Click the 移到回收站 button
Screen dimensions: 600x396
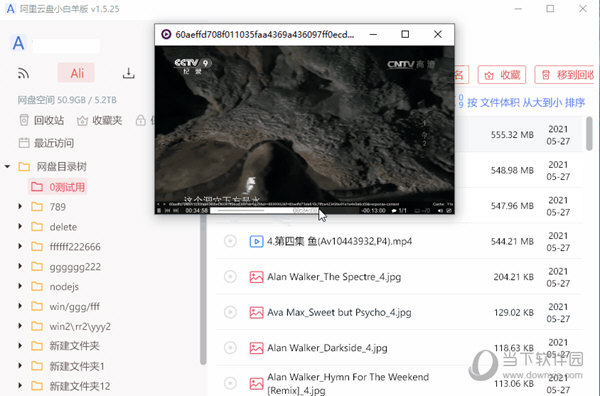point(564,75)
